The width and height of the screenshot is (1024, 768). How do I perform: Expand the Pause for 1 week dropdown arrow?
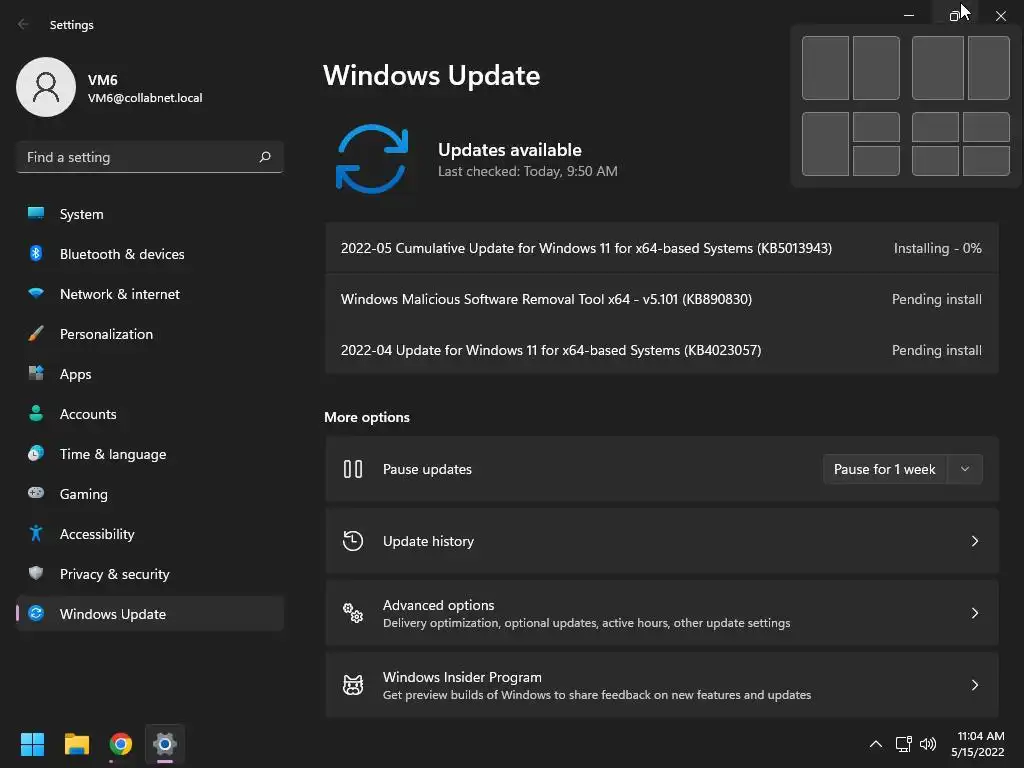pyautogui.click(x=965, y=469)
